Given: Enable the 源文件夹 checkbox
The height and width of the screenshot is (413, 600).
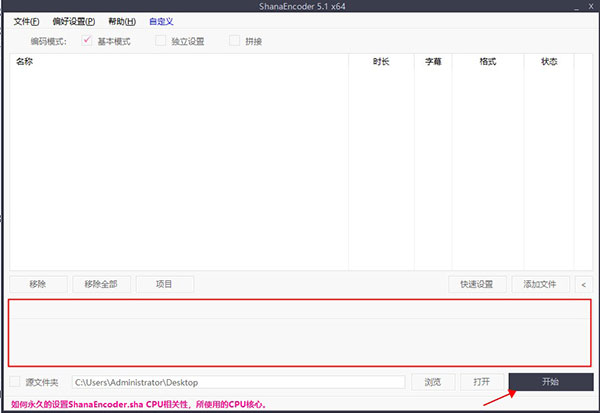Looking at the screenshot, I should click(x=15, y=382).
